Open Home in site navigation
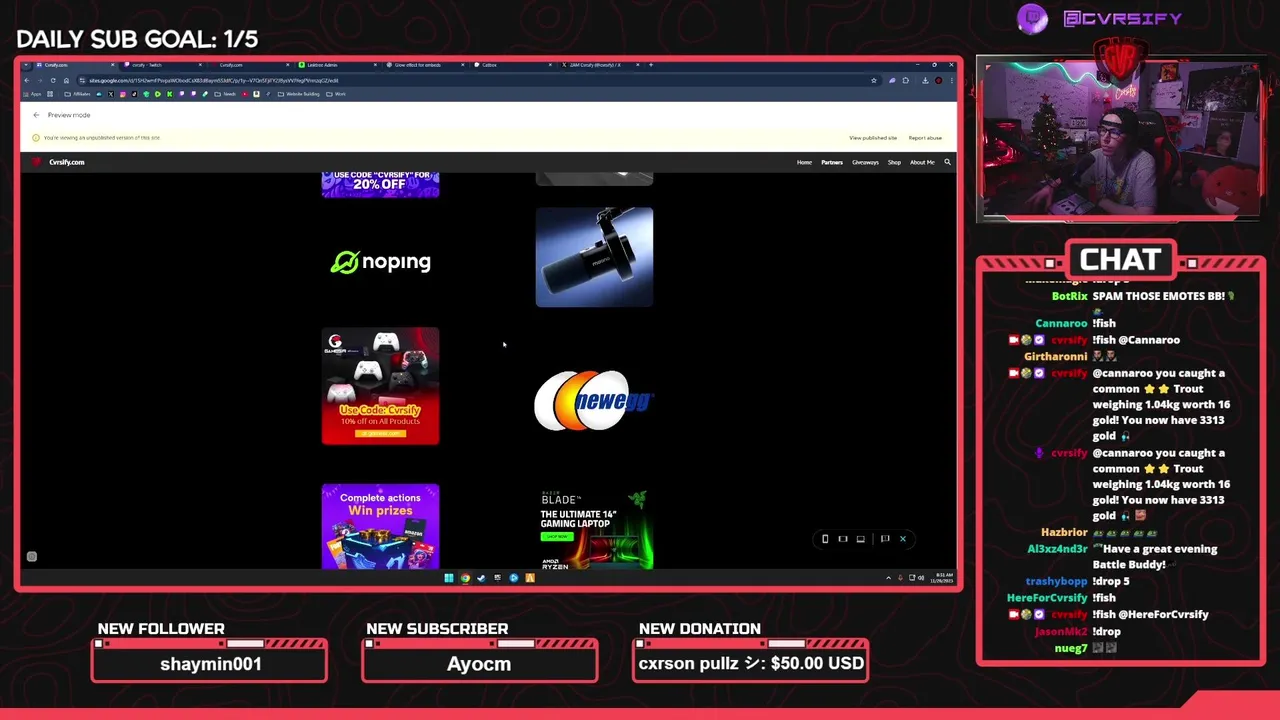 [804, 162]
